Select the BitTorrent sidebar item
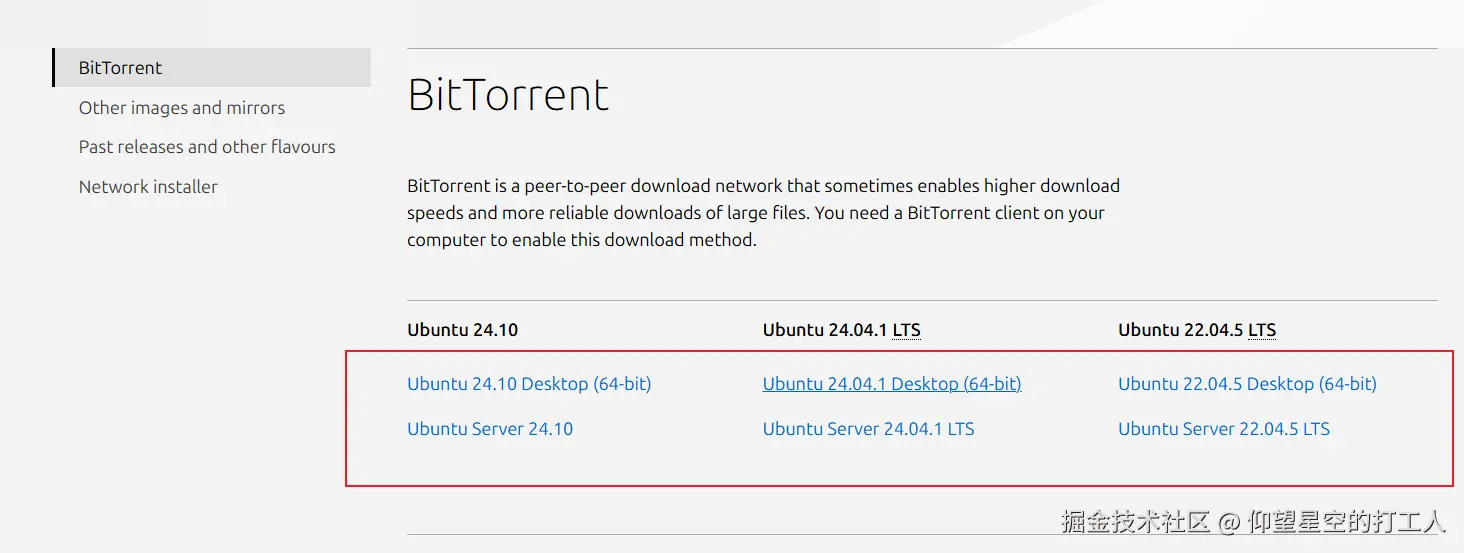 click(120, 68)
